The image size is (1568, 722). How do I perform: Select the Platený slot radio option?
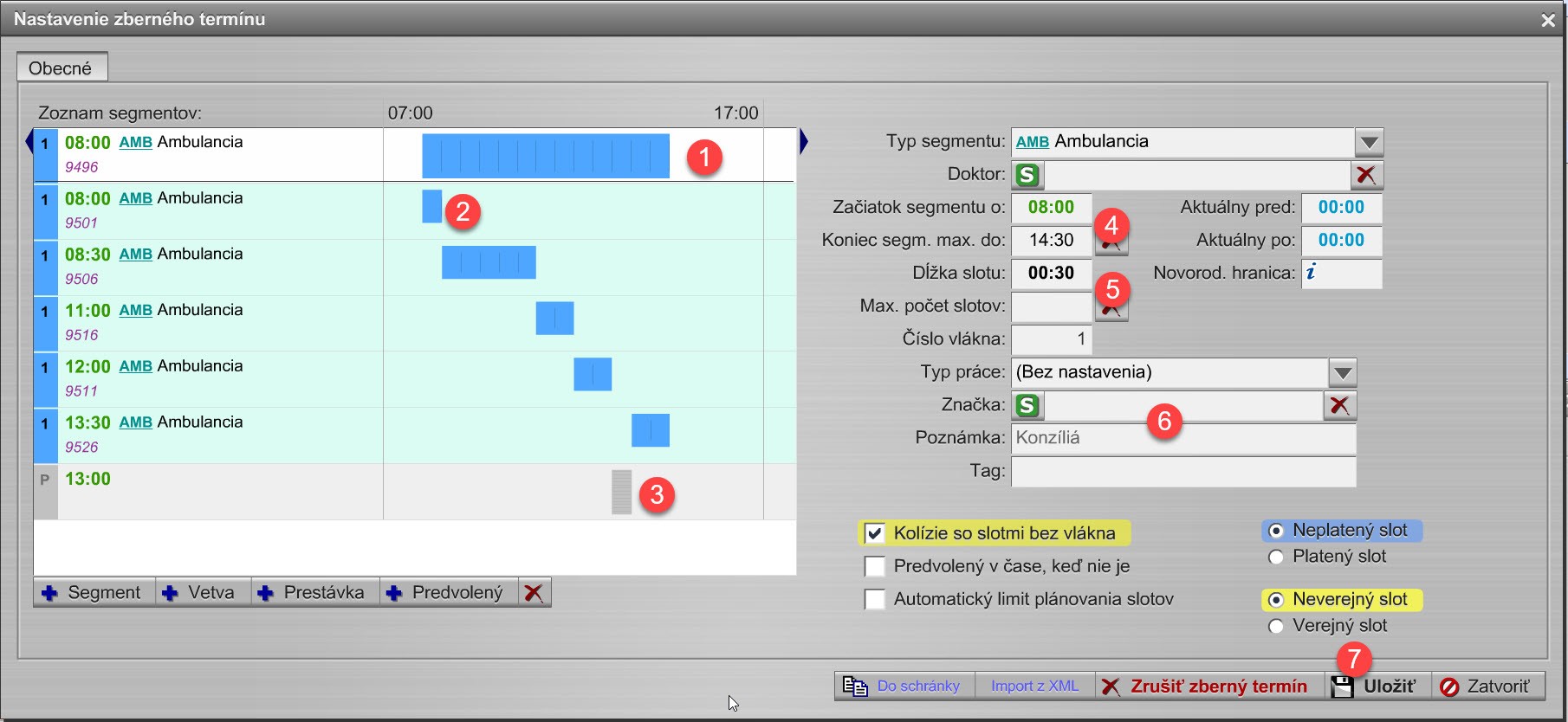coord(1276,557)
